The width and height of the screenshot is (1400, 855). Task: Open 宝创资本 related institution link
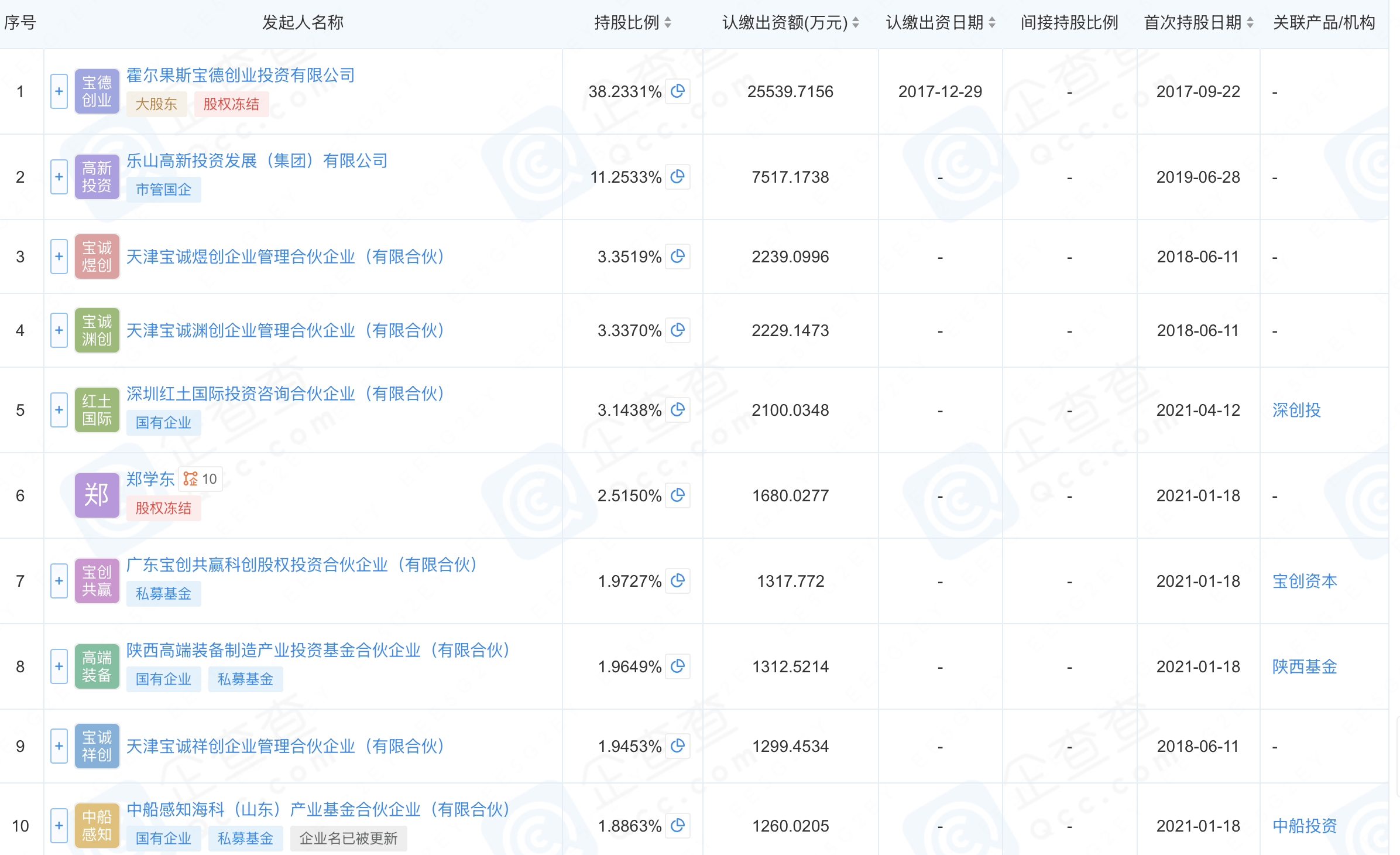pos(1305,581)
